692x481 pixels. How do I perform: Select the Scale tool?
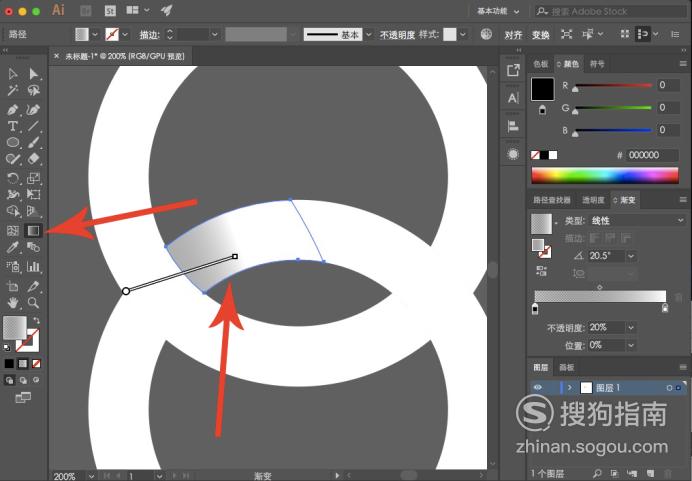pyautogui.click(x=34, y=178)
